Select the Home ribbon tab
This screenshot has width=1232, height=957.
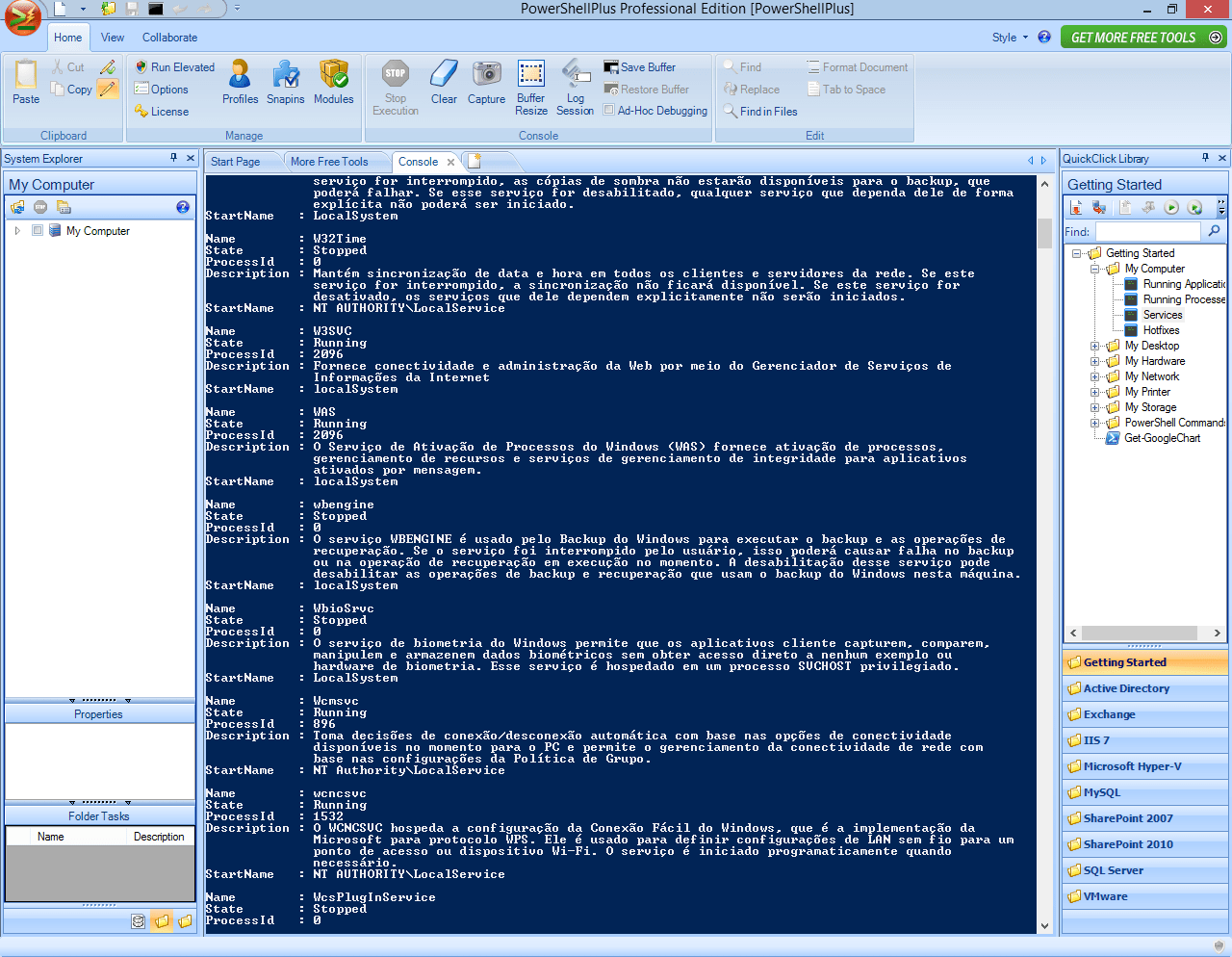[67, 38]
